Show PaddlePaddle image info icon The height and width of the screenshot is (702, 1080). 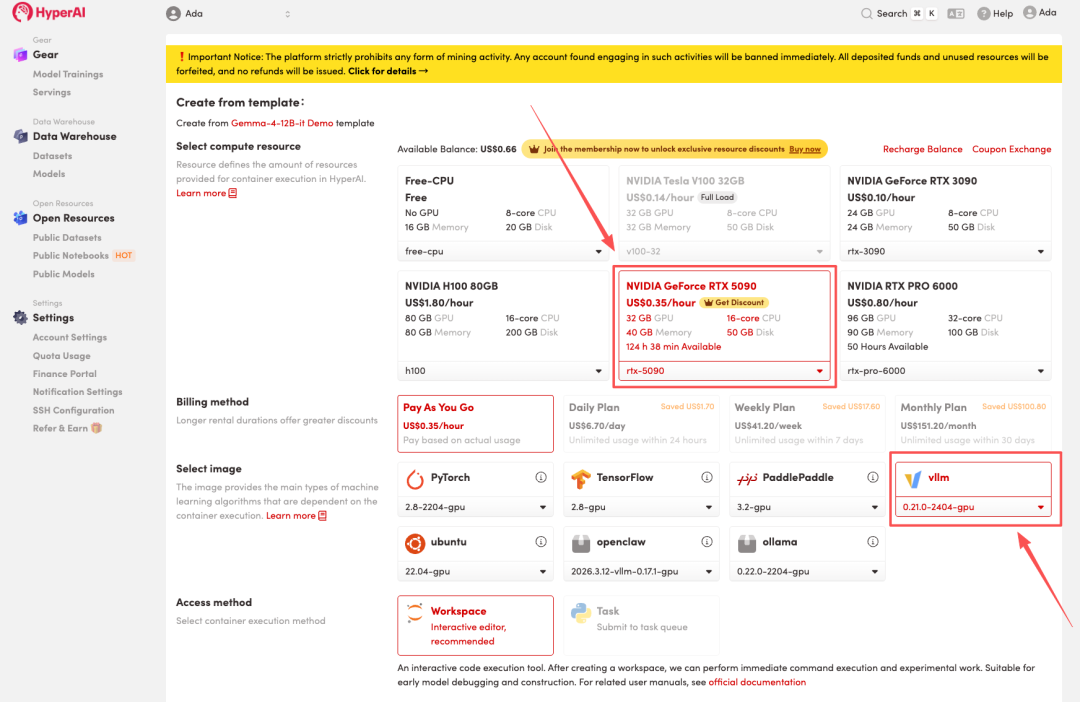point(873,477)
